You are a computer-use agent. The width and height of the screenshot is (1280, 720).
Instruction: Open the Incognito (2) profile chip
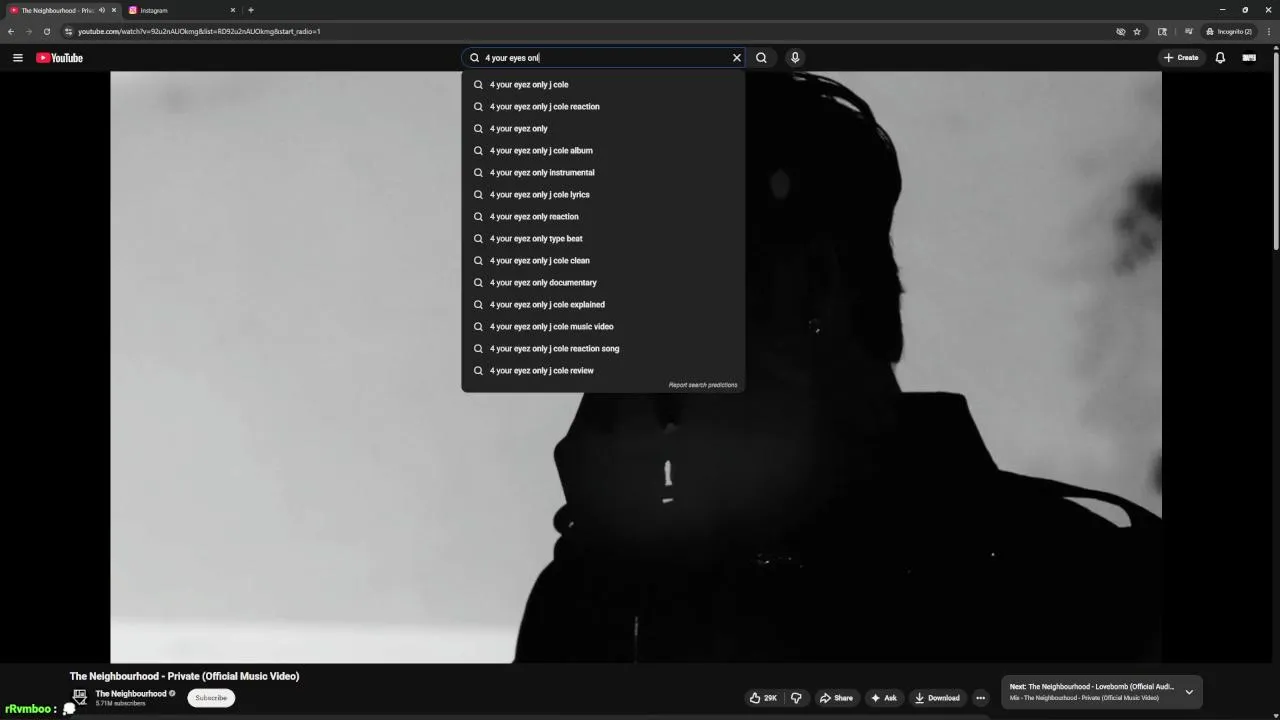pos(1229,31)
